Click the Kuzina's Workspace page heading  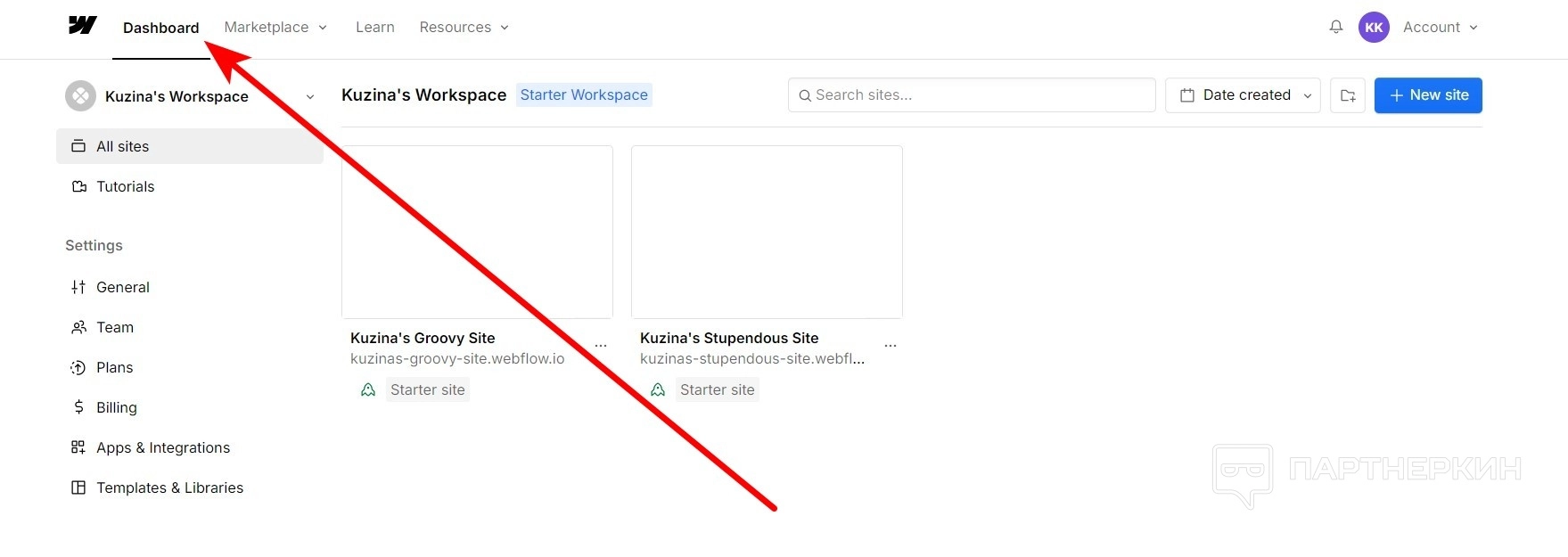pyautogui.click(x=423, y=94)
